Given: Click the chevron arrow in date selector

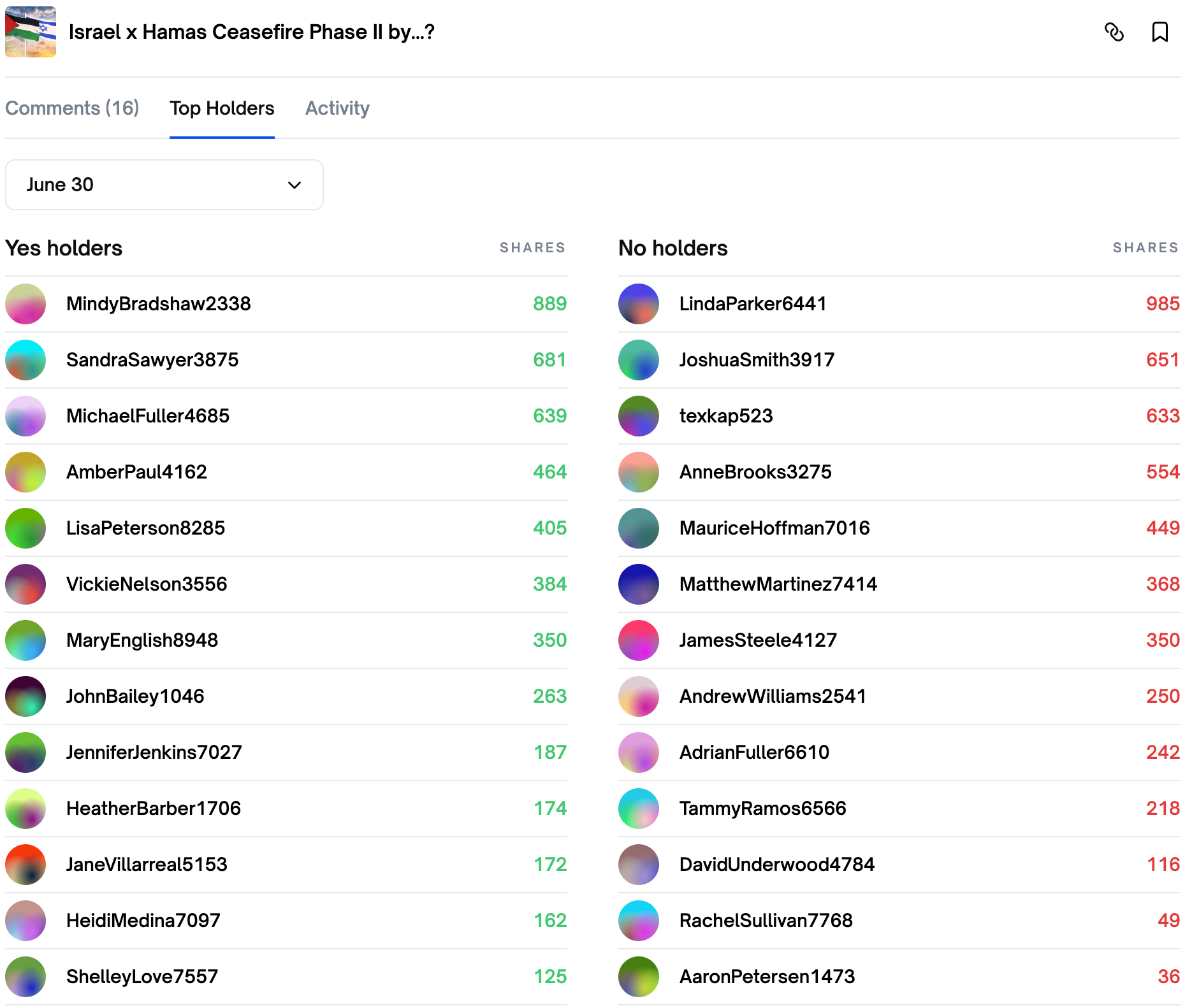Looking at the screenshot, I should point(294,185).
